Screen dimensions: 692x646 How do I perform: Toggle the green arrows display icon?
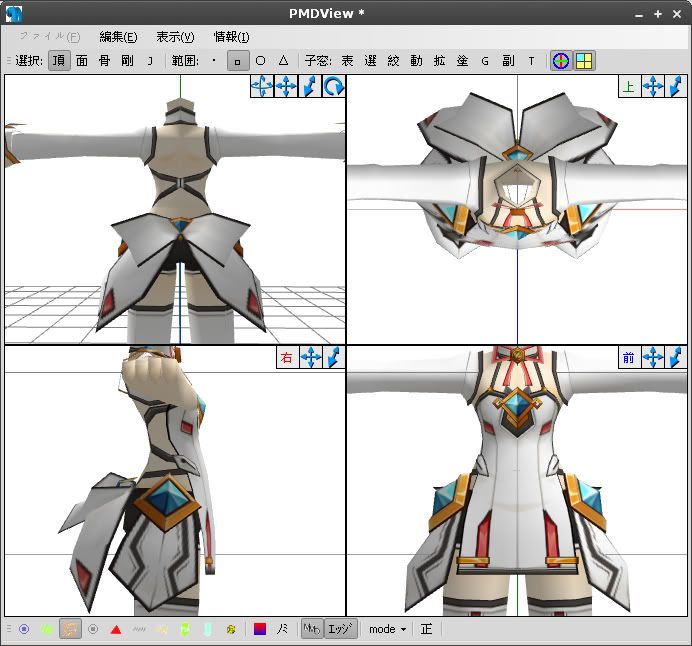coord(185,629)
